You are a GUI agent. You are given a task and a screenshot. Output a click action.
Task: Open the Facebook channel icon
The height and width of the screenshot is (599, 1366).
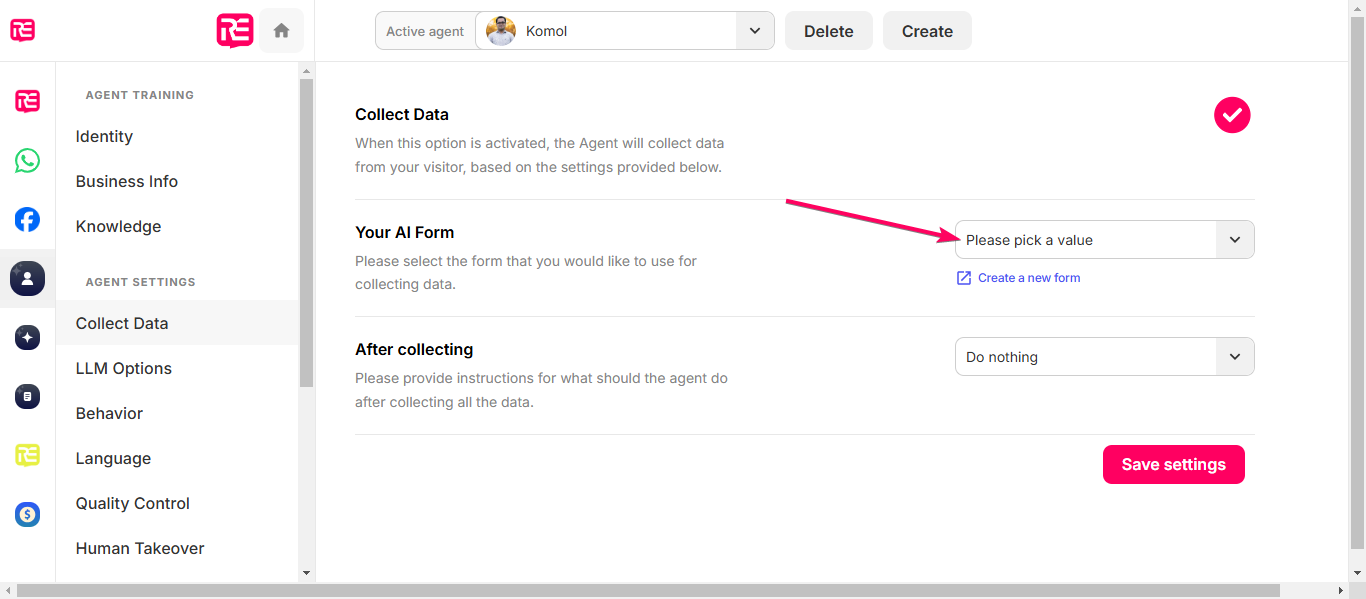[27, 219]
